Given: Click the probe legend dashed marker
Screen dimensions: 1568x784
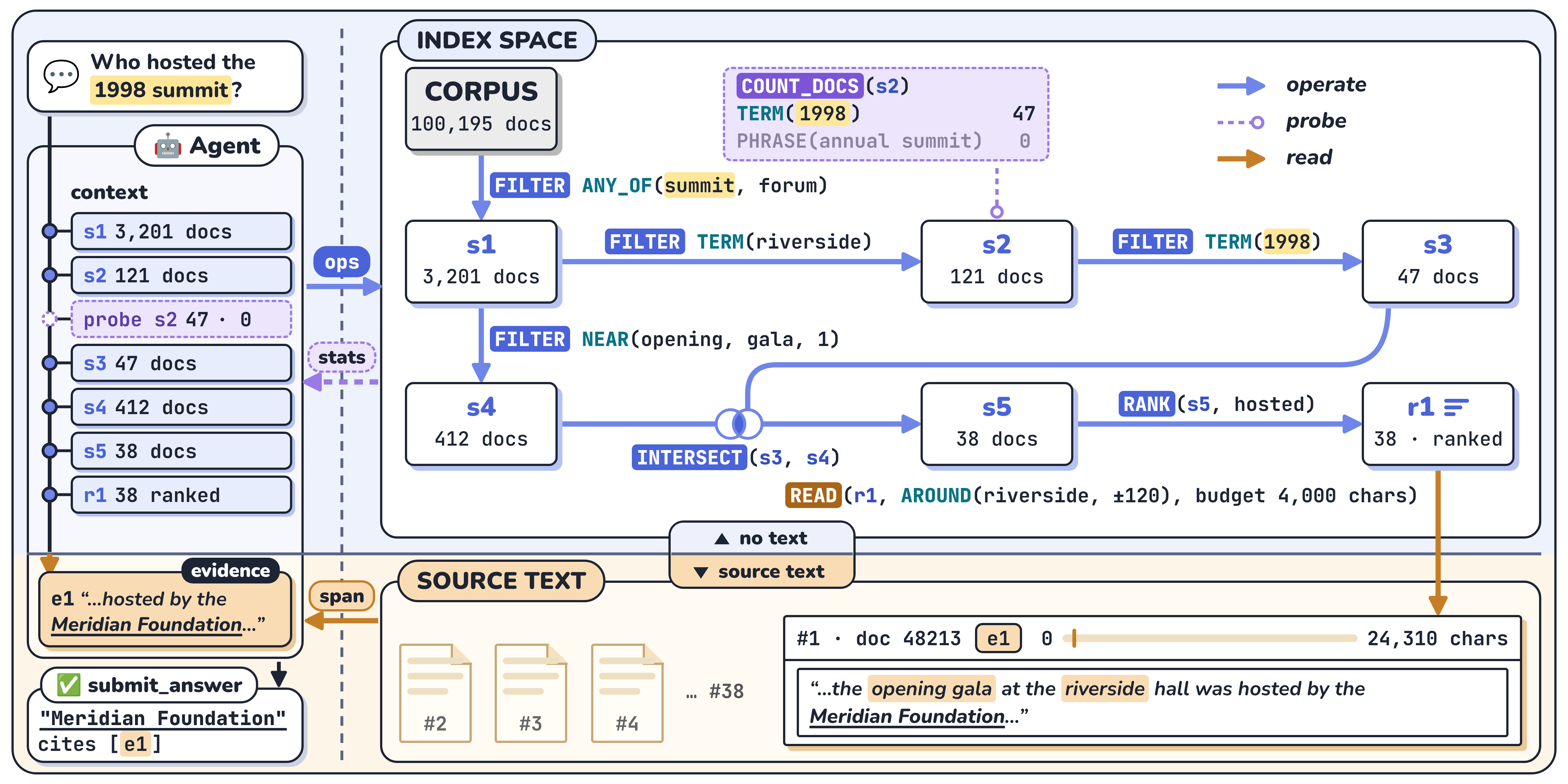Looking at the screenshot, I should [x=1240, y=122].
